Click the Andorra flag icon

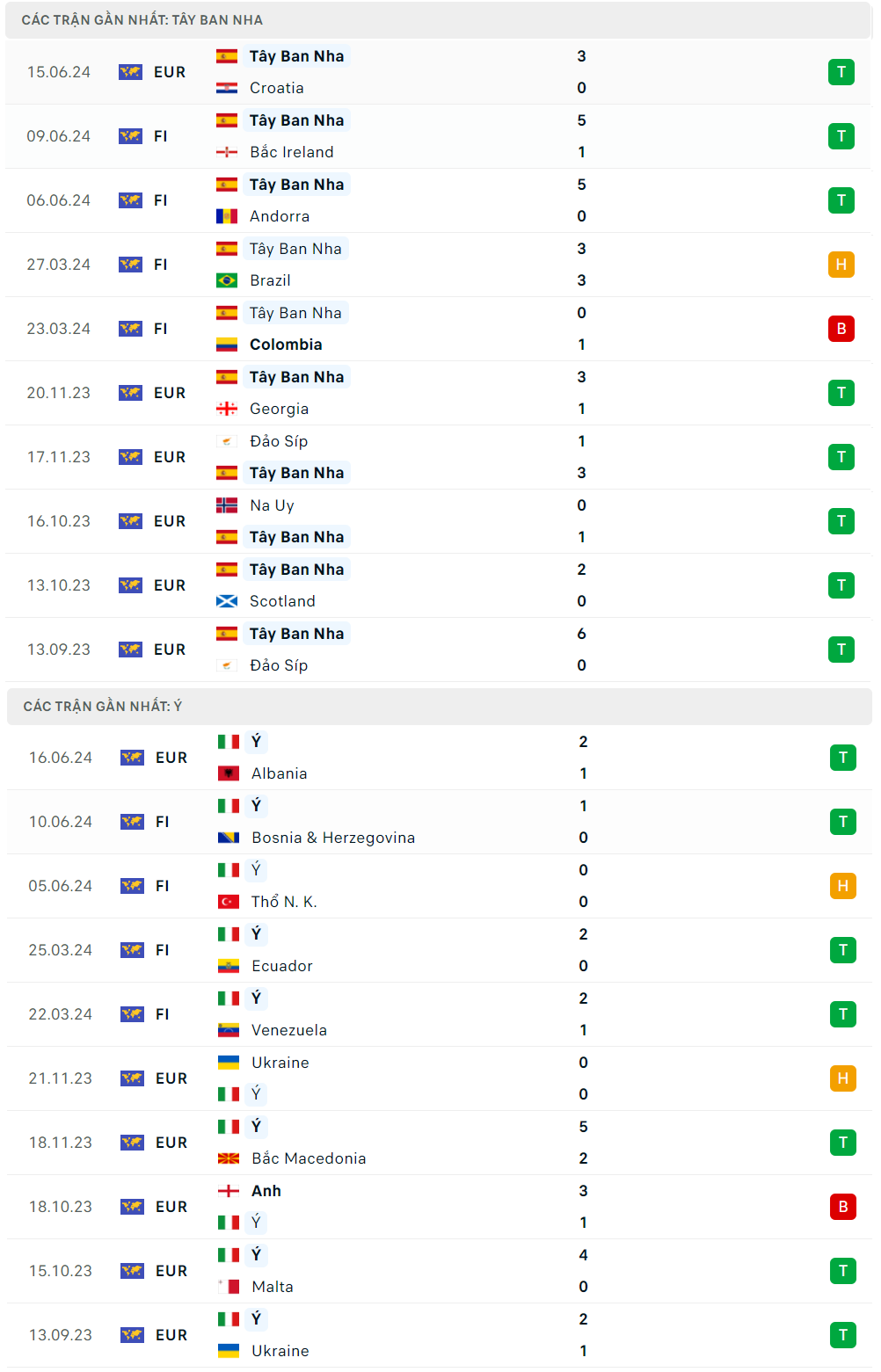click(x=227, y=216)
